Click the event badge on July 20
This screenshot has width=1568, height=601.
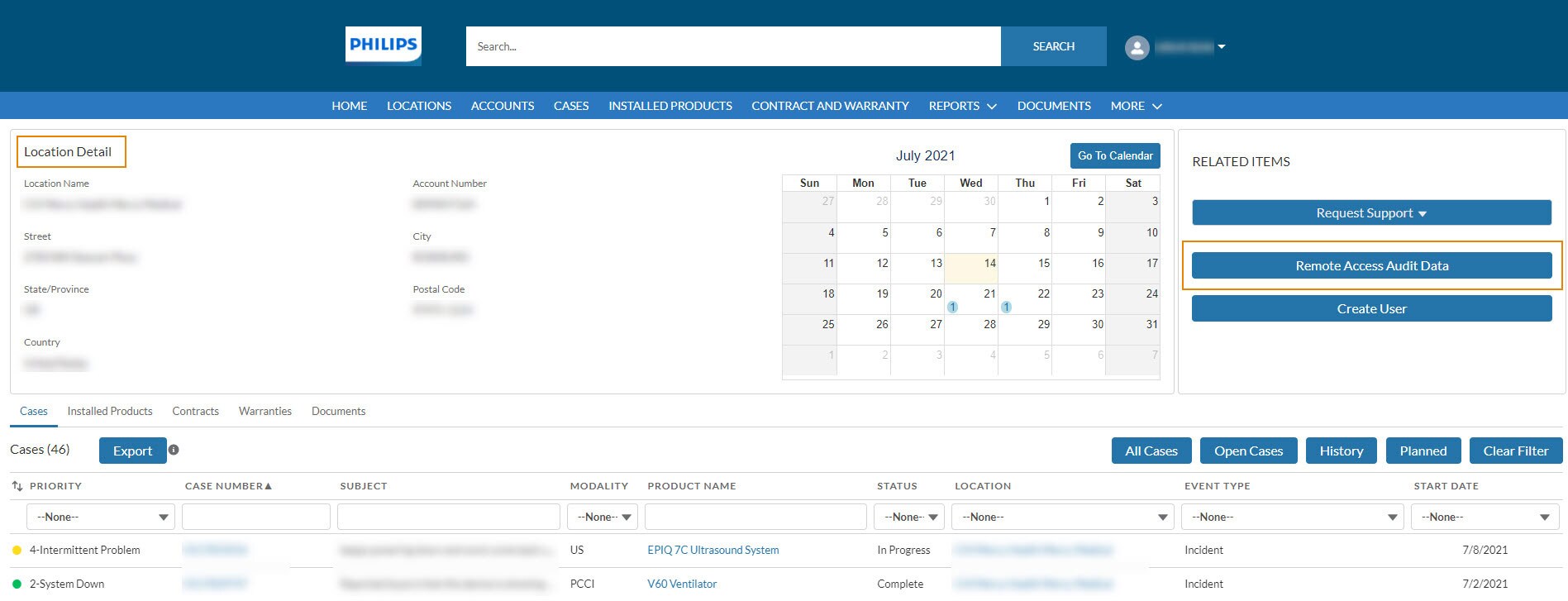point(952,307)
